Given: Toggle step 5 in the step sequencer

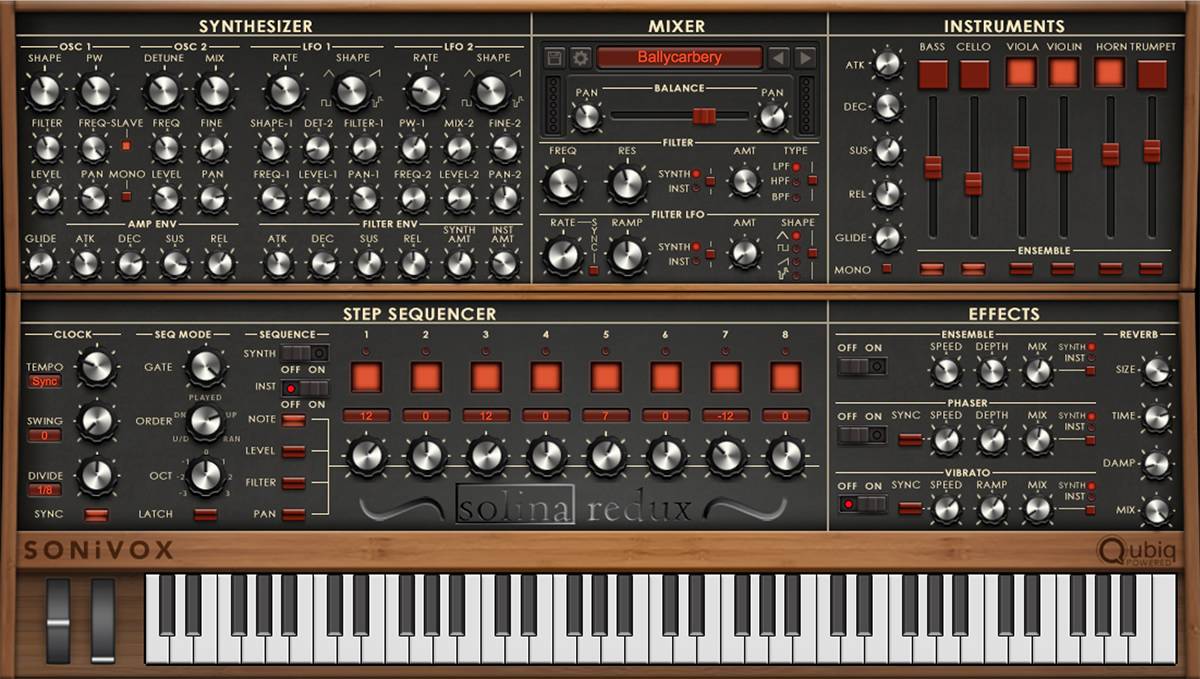Looking at the screenshot, I should (605, 377).
